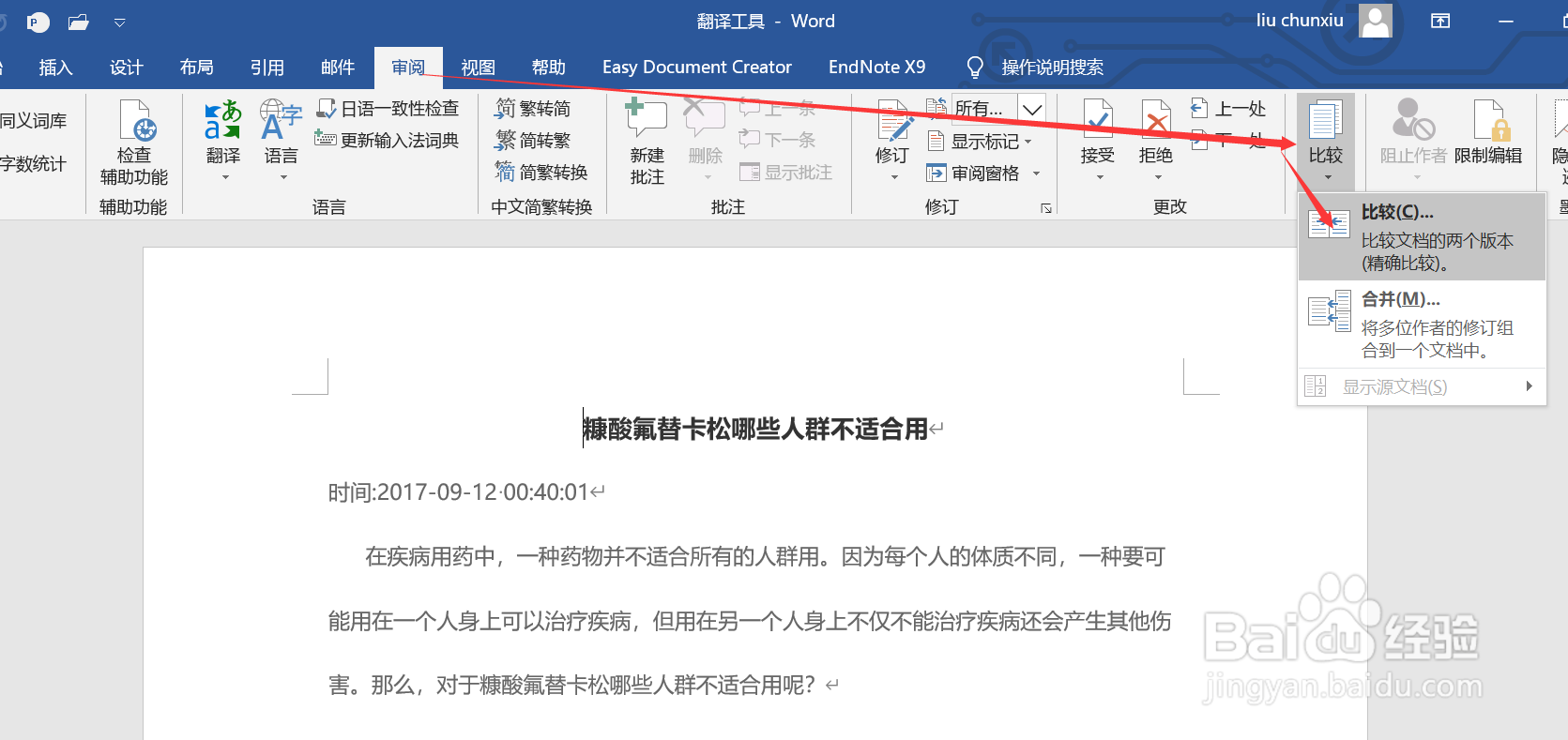Viewport: 1568px width, 740px height.
Task: Click the user account avatar
Action: click(x=1376, y=21)
